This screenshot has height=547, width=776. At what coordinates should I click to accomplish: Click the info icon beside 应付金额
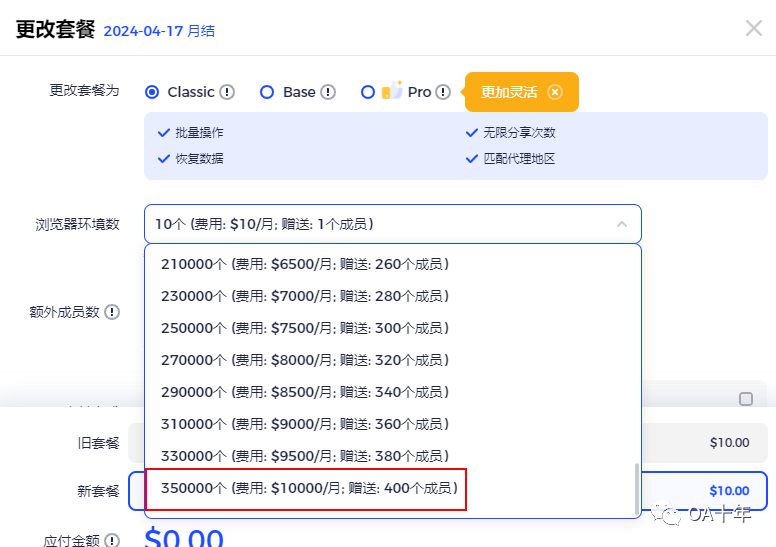112,541
